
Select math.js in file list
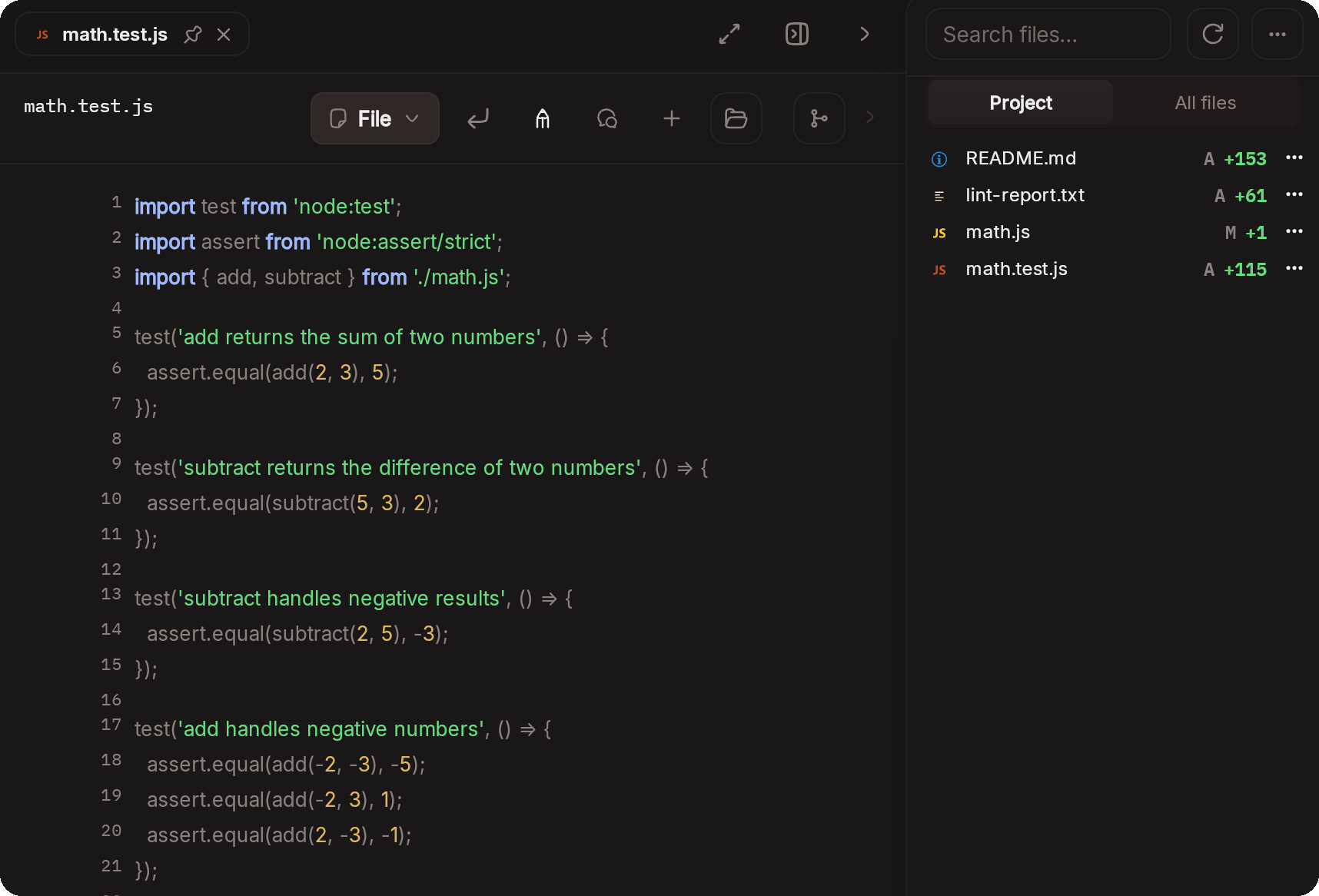pos(998,232)
